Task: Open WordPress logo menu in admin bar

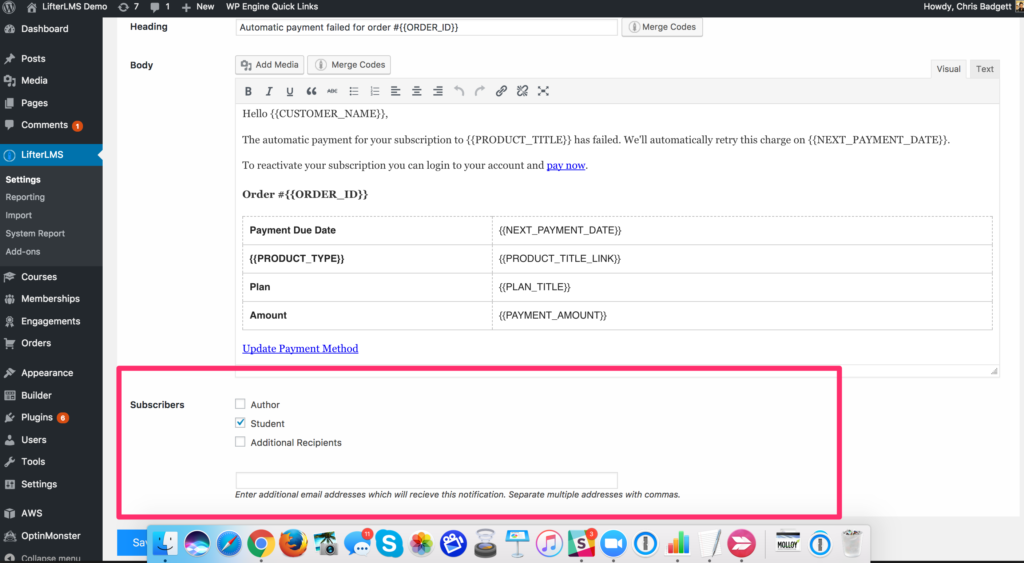Action: coord(9,7)
